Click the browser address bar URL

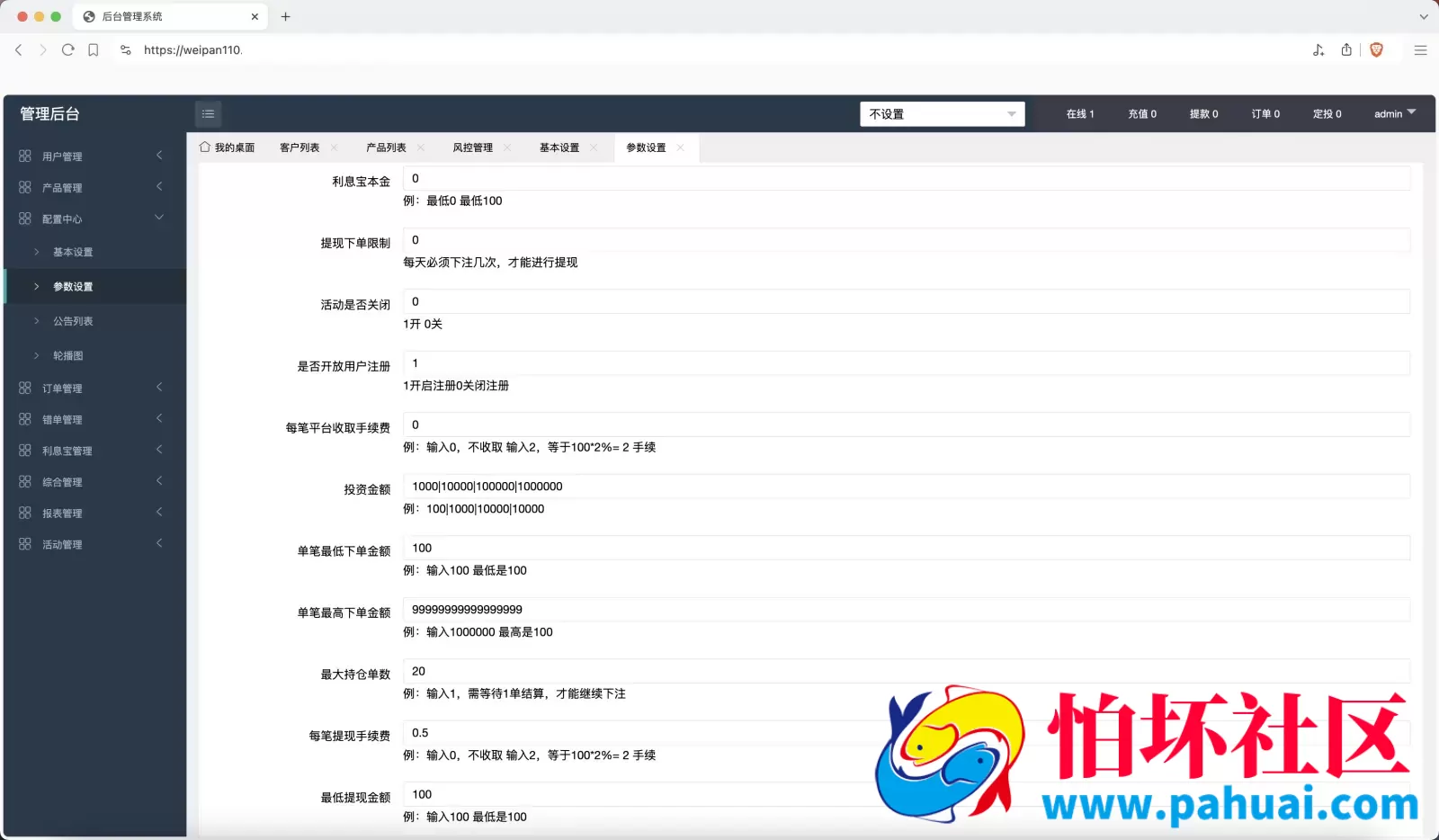click(193, 50)
